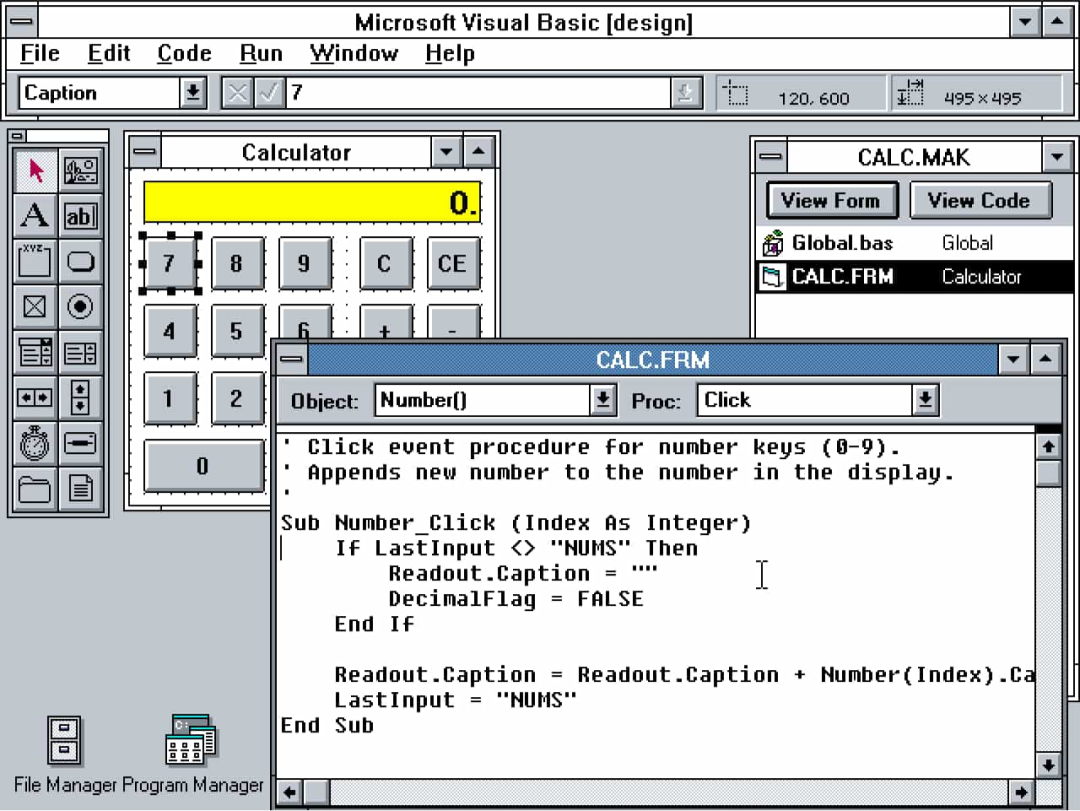1080x811 pixels.
Task: Open the File menu
Action: tap(39, 53)
